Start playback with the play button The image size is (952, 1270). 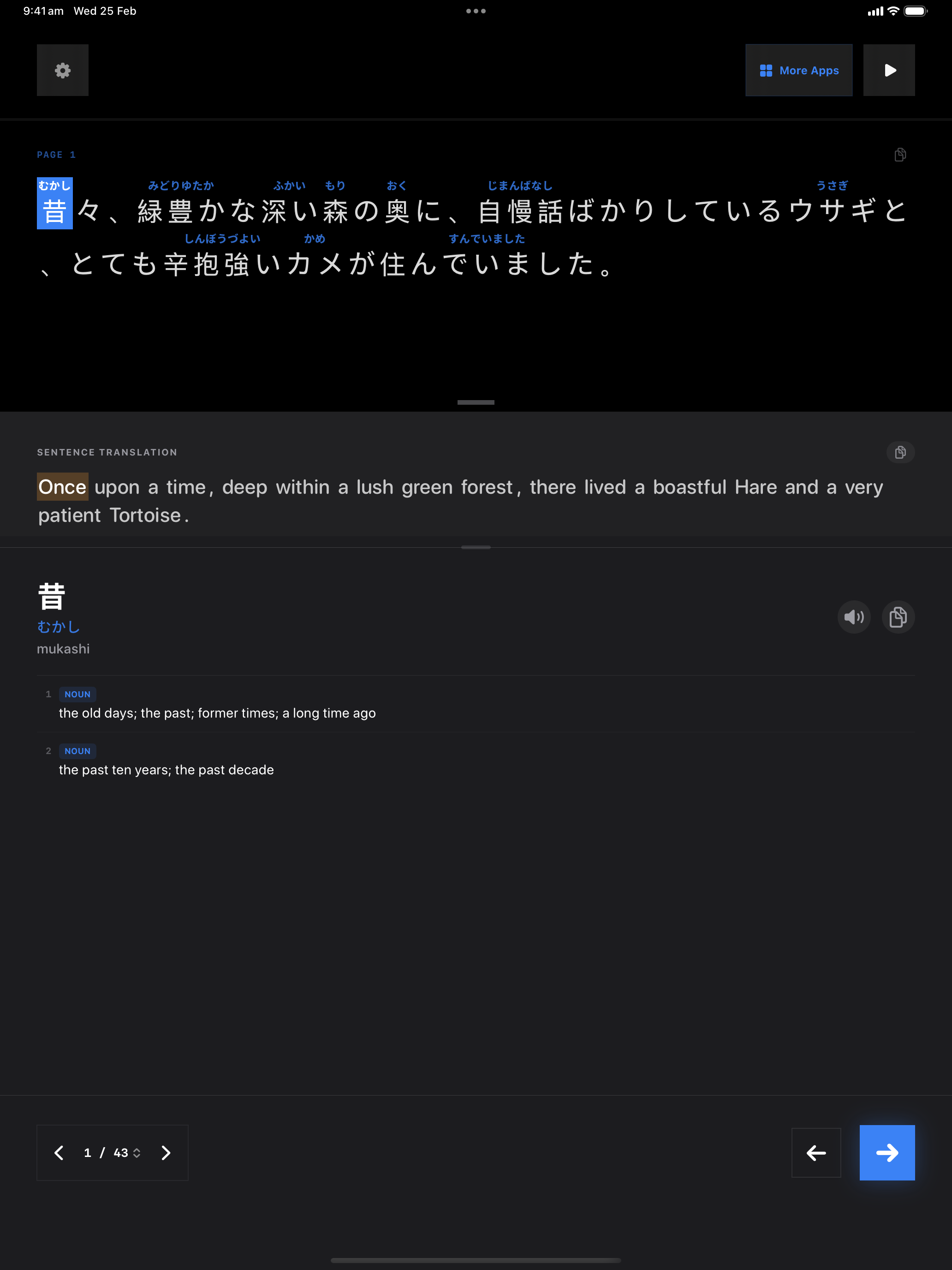[x=889, y=70]
